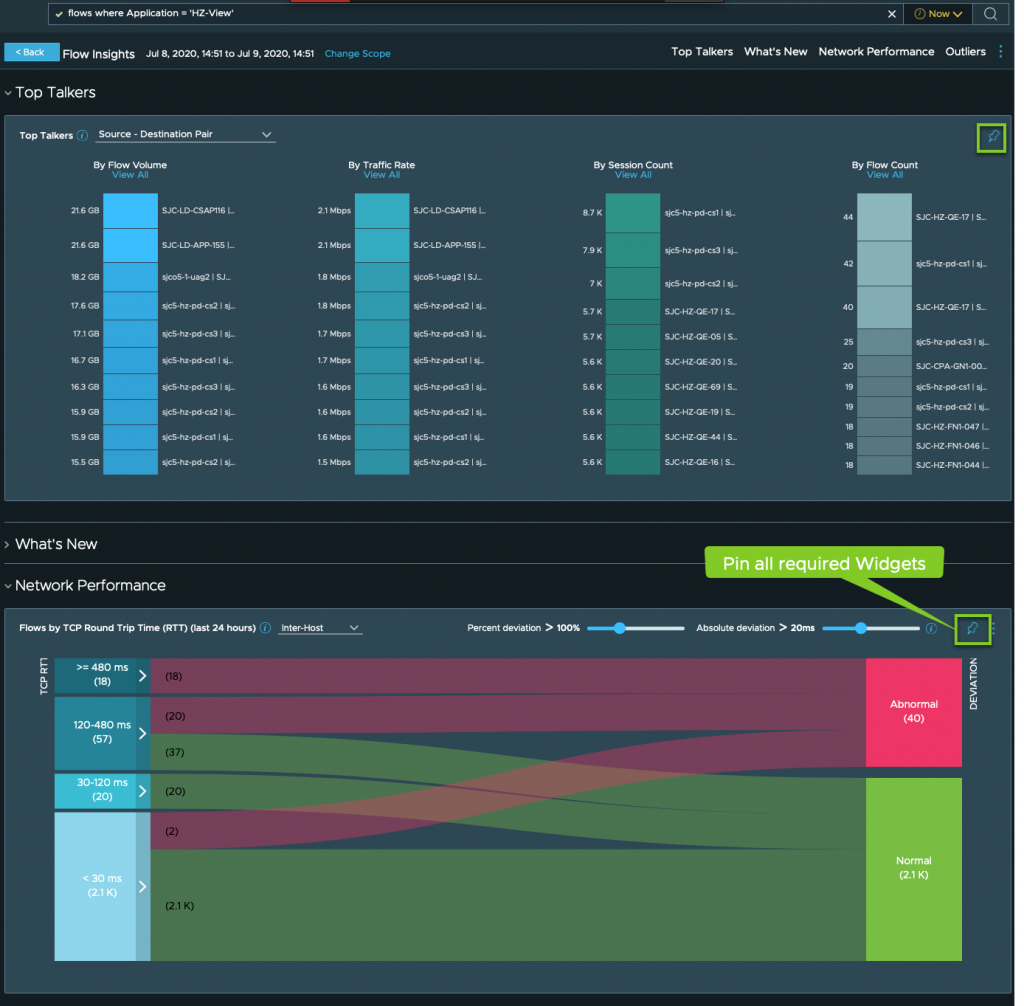This screenshot has height=1006, width=1024.
Task: Collapse the Top Talkers section
Action: [8, 93]
